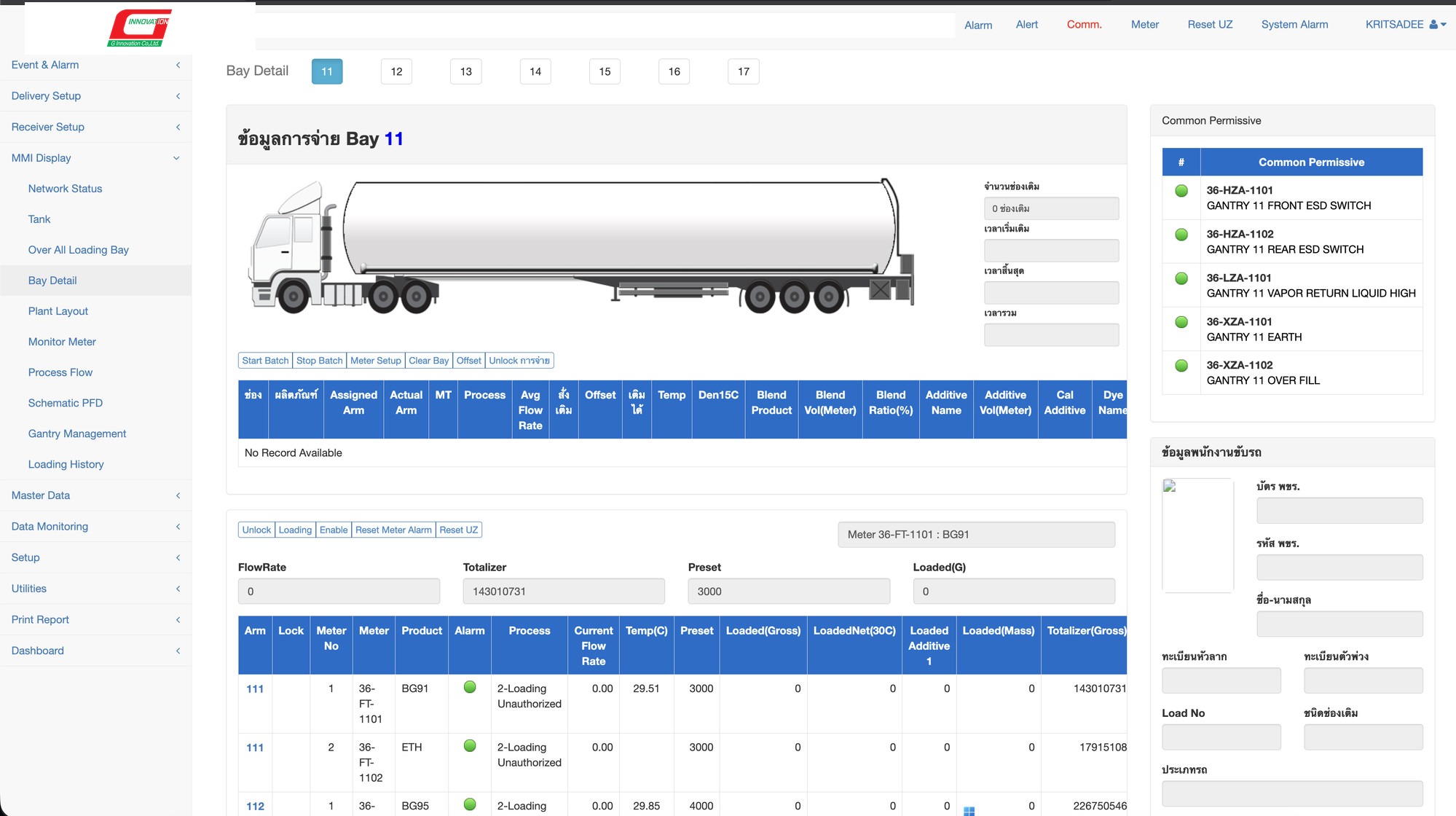This screenshot has width=1456, height=816.
Task: Open Loading History page
Action: click(x=66, y=464)
